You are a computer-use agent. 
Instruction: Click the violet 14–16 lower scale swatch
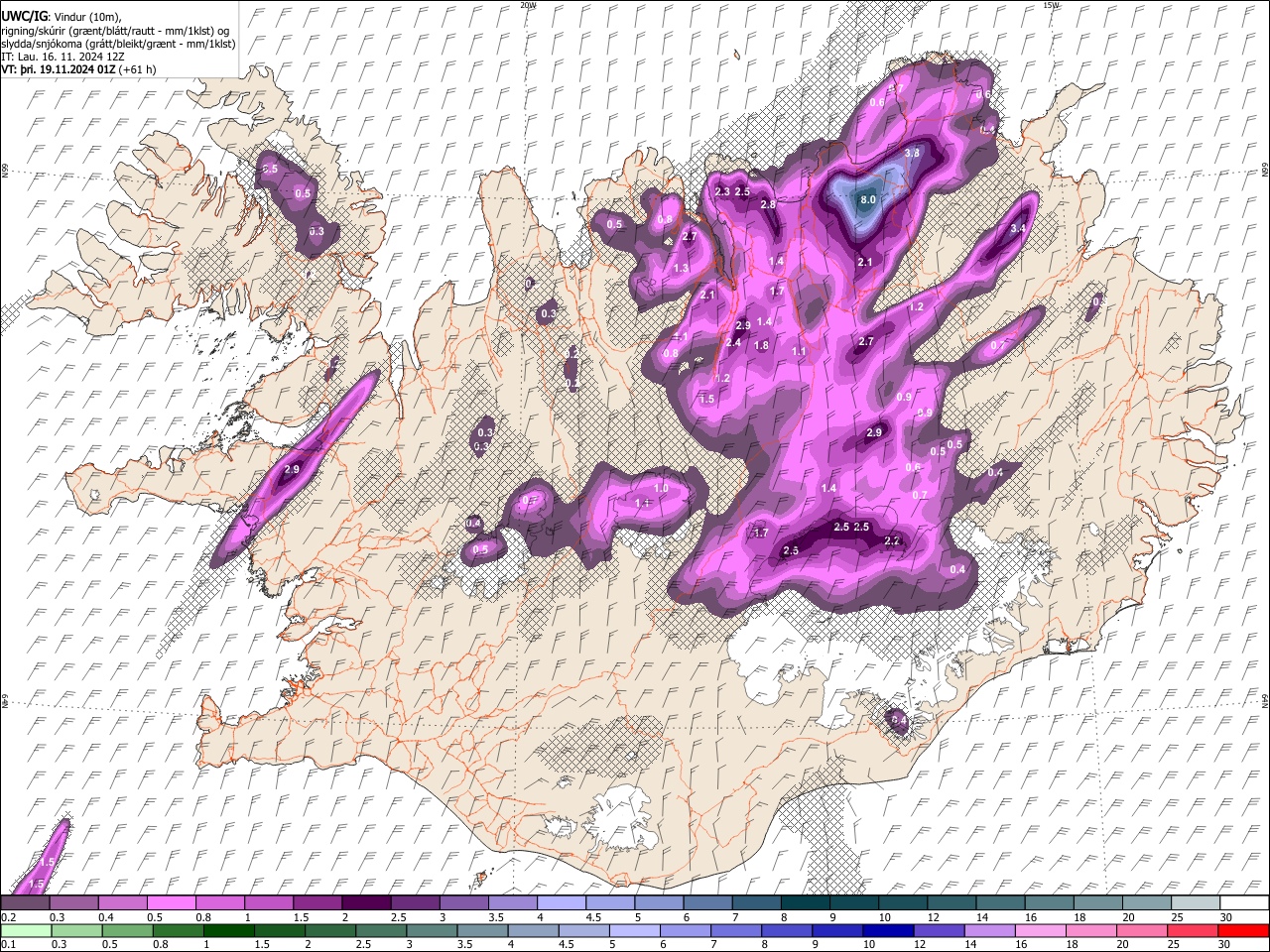click(x=988, y=931)
